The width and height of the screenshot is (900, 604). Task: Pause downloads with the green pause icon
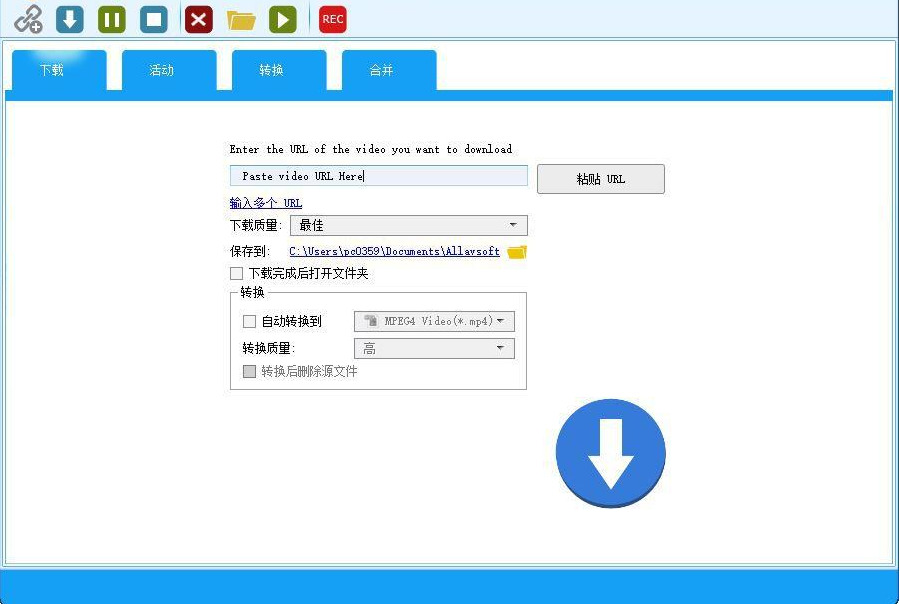(112, 19)
